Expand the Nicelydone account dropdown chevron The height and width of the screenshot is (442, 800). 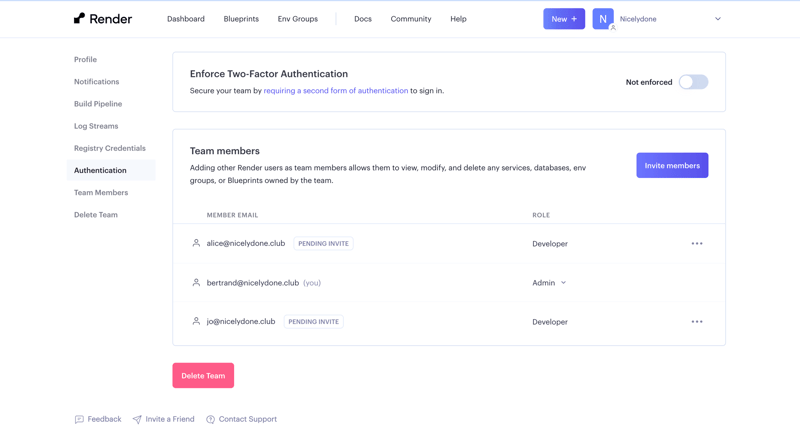tap(717, 19)
